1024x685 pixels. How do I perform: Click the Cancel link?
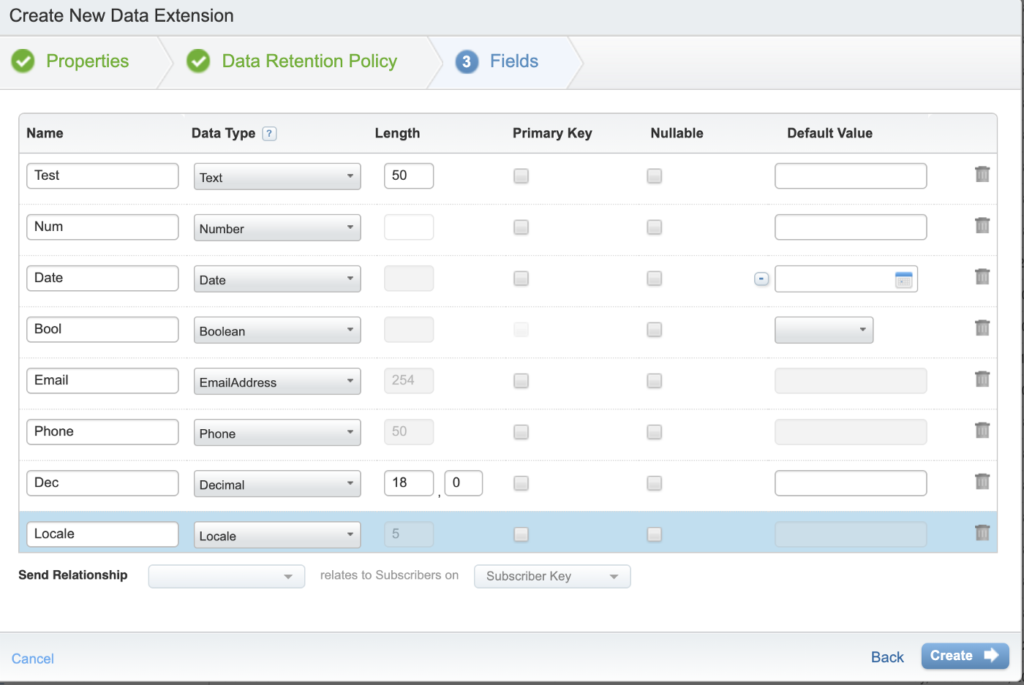[x=33, y=658]
